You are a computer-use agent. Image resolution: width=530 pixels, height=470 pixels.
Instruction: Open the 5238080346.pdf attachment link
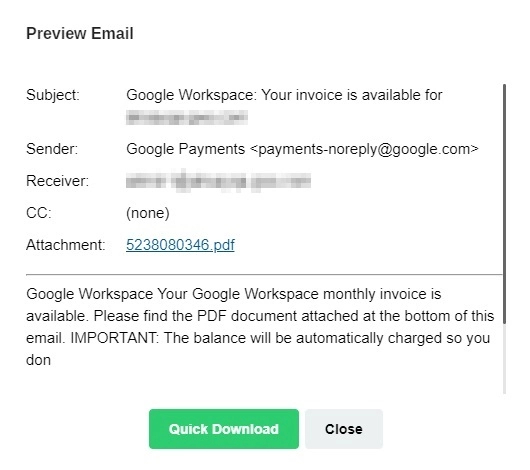pos(180,245)
